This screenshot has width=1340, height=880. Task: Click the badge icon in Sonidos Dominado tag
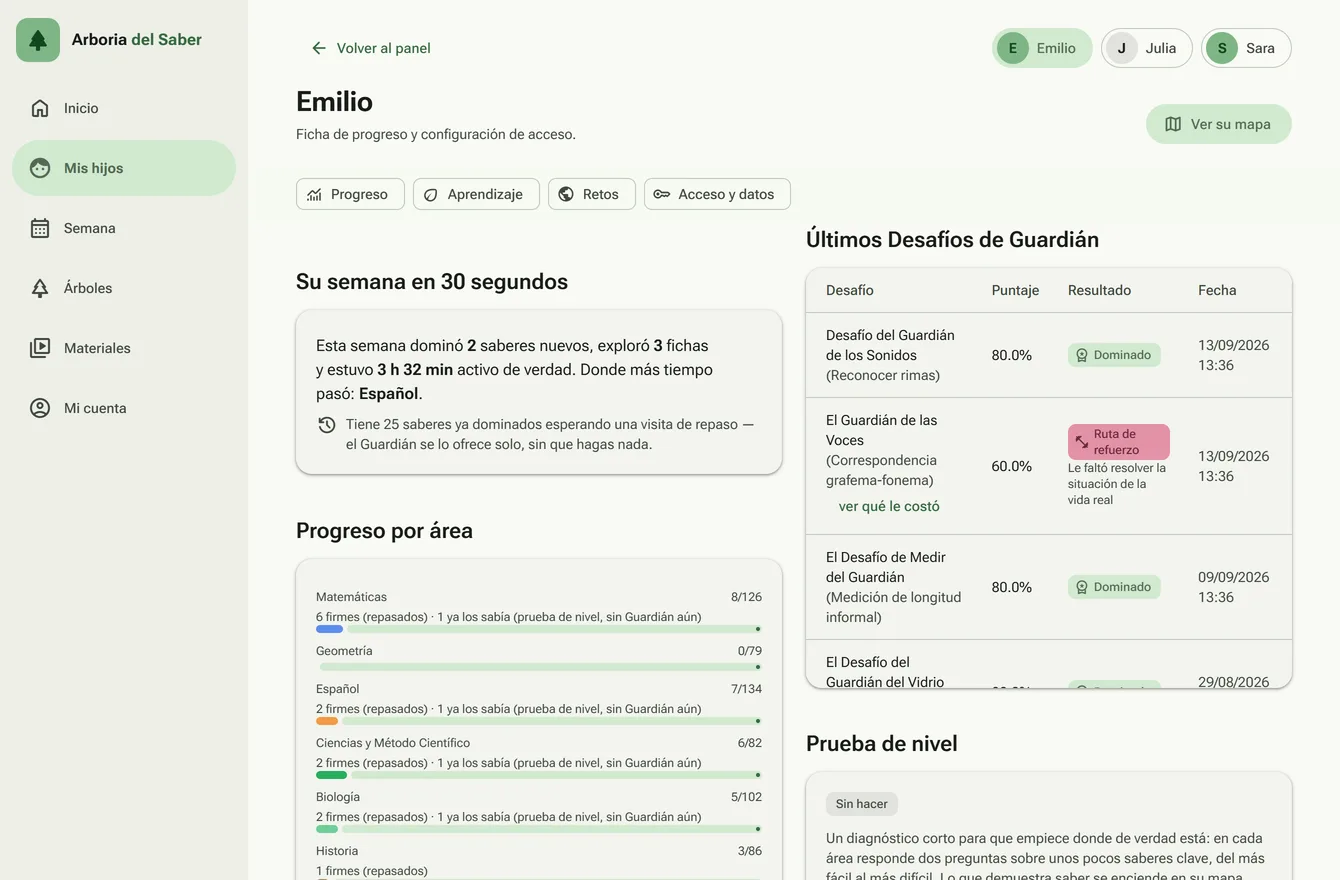pos(1081,355)
